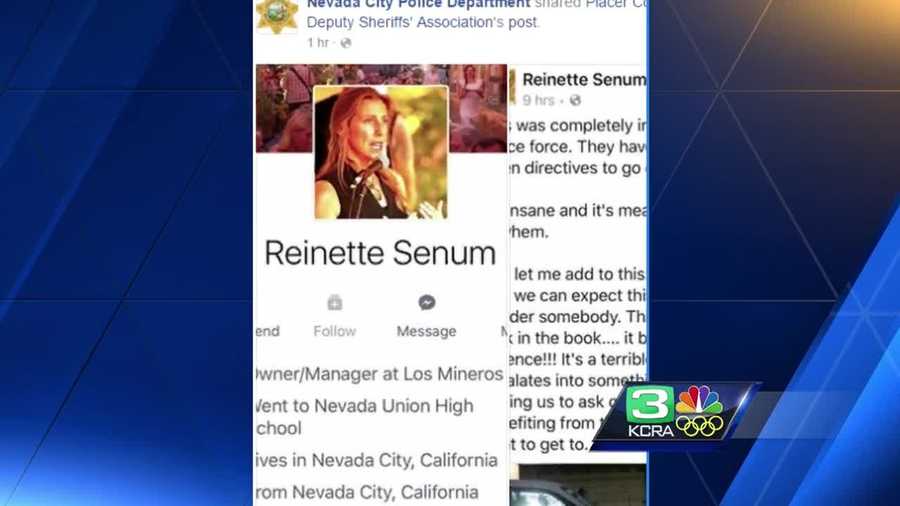This screenshot has width=900, height=506.
Task: Click Went to Nevada Union High School
Action: coord(365,417)
